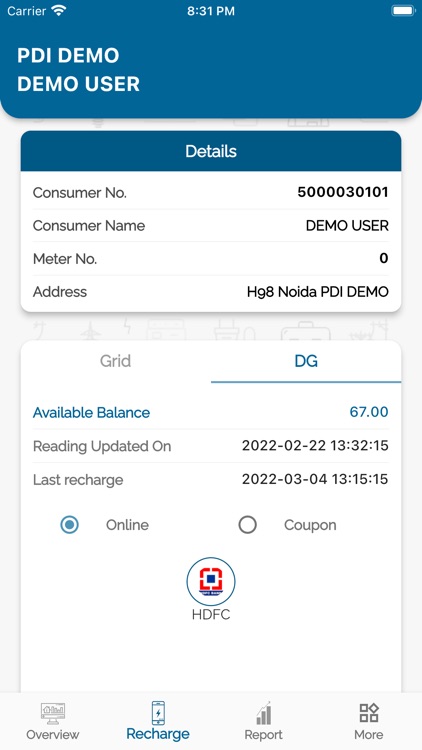The image size is (422, 750).
Task: Switch to the DG tab
Action: click(306, 361)
